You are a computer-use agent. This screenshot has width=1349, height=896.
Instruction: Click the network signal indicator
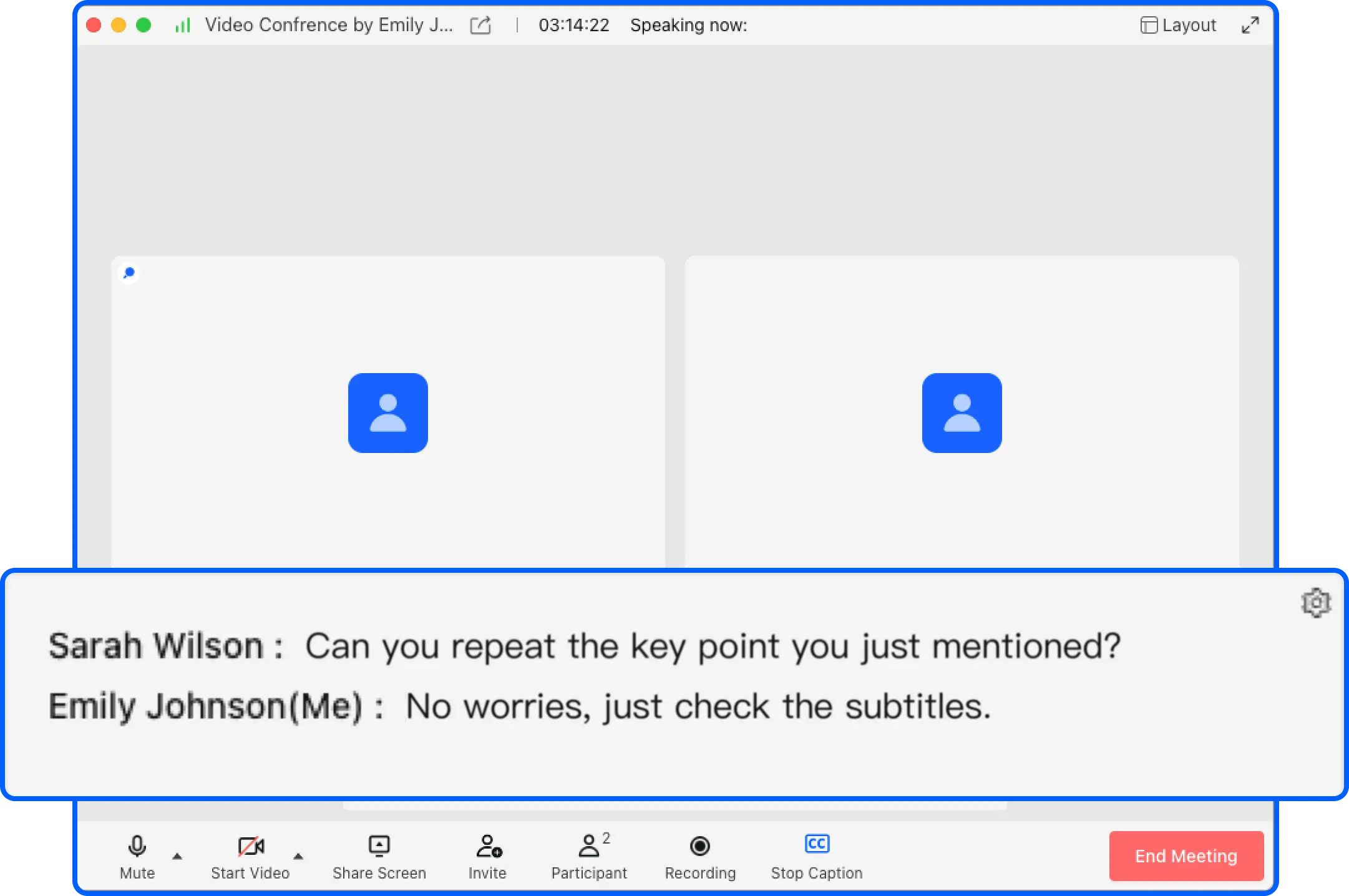(x=182, y=25)
